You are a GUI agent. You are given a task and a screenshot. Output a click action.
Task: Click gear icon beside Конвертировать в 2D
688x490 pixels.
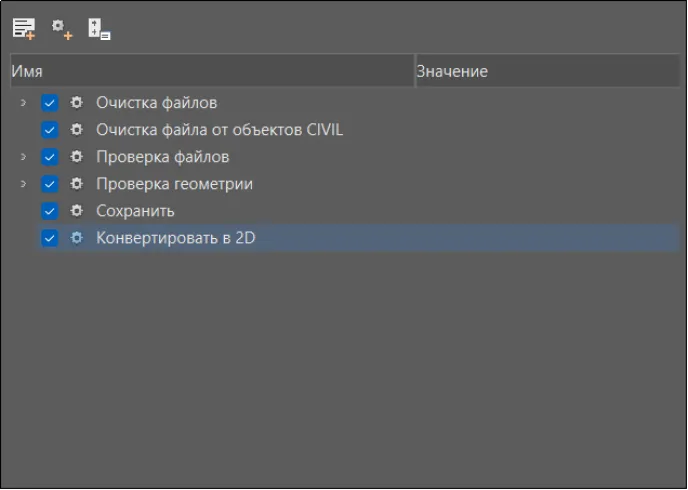77,238
